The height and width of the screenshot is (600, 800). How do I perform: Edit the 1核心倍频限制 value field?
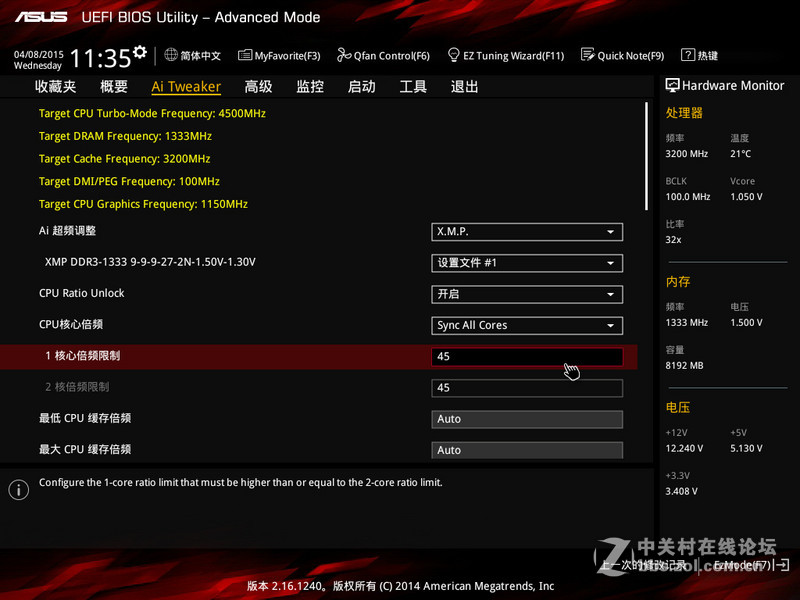[x=527, y=356]
